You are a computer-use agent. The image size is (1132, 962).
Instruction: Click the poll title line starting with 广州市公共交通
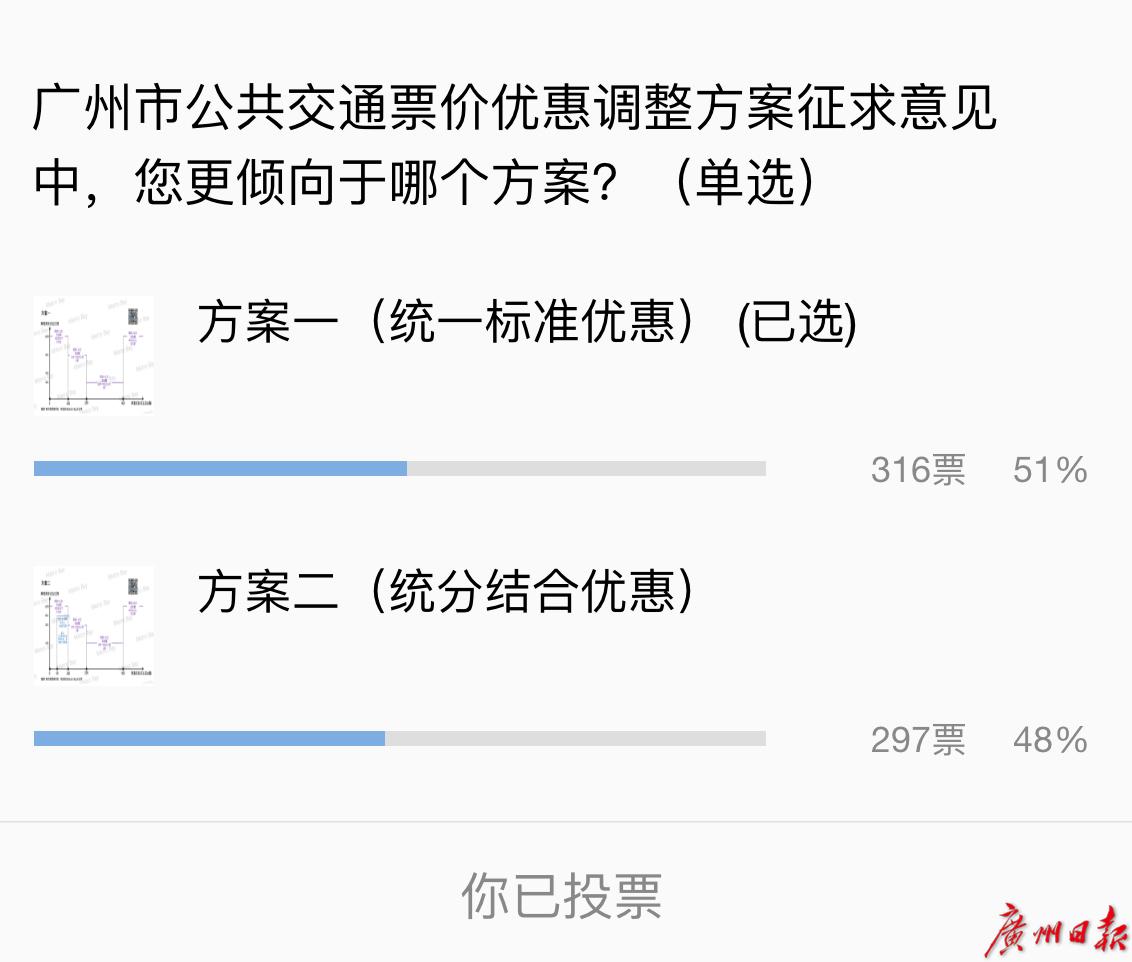point(515,109)
